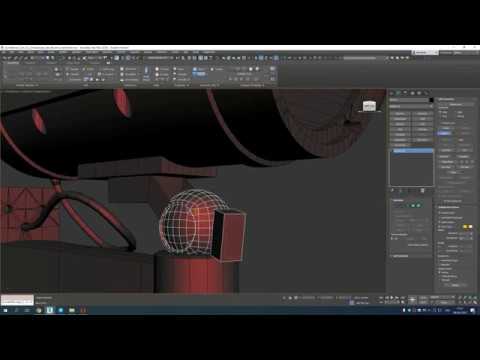Select Edge constraint radio in Edit Geometry
480x360 pixels.
pyautogui.click(x=456, y=113)
